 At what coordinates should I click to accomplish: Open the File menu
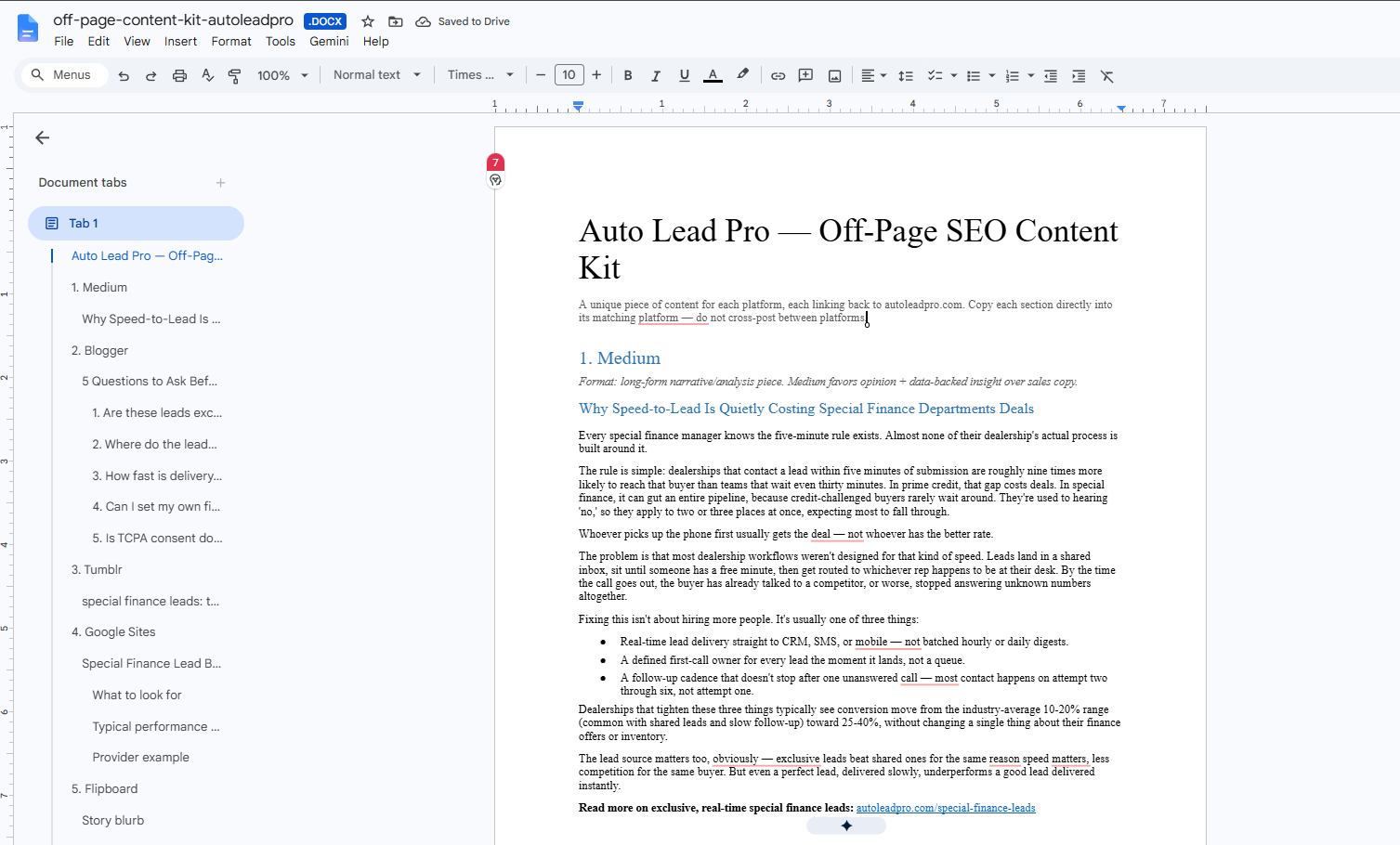coord(64,41)
